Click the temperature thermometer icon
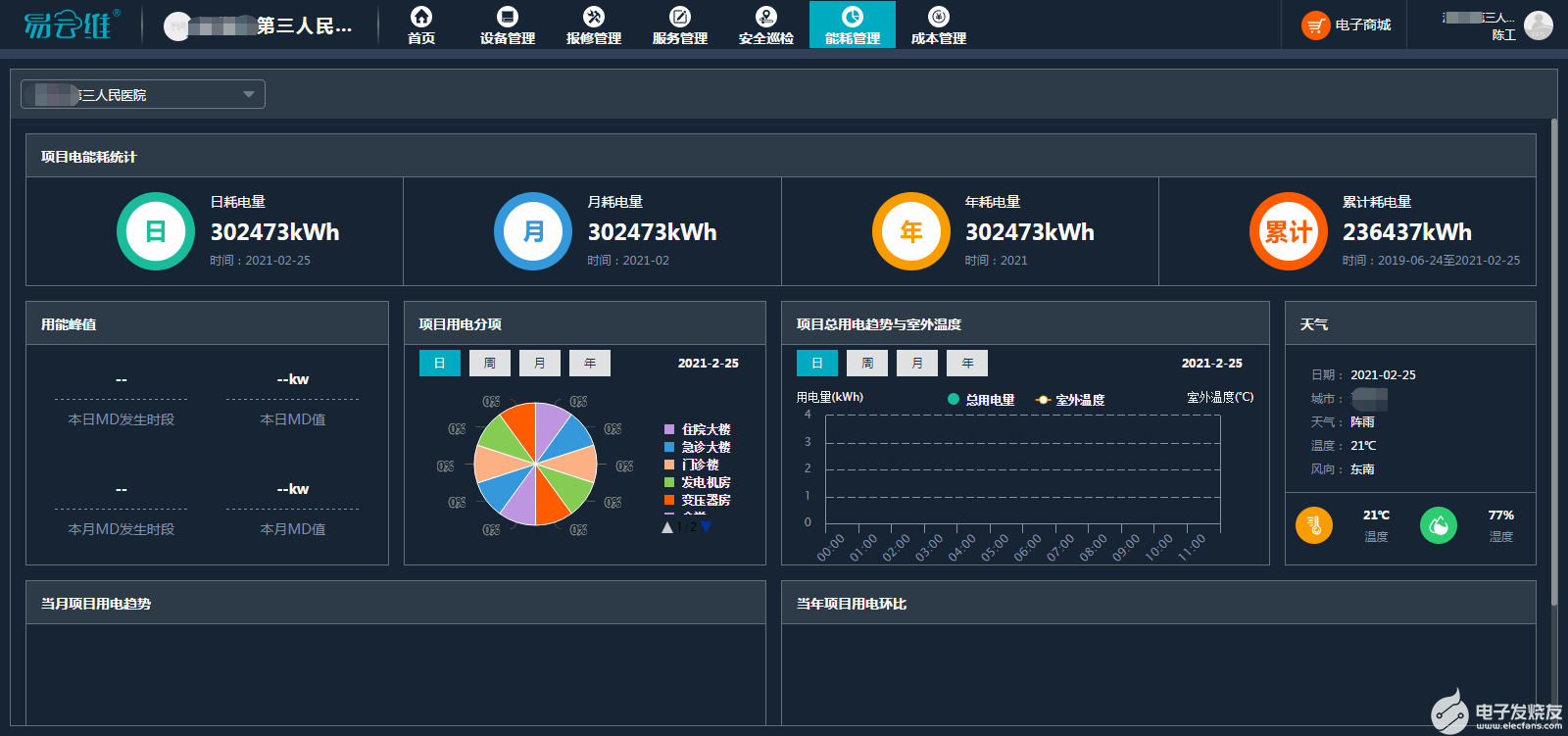The height and width of the screenshot is (736, 1568). click(1314, 525)
